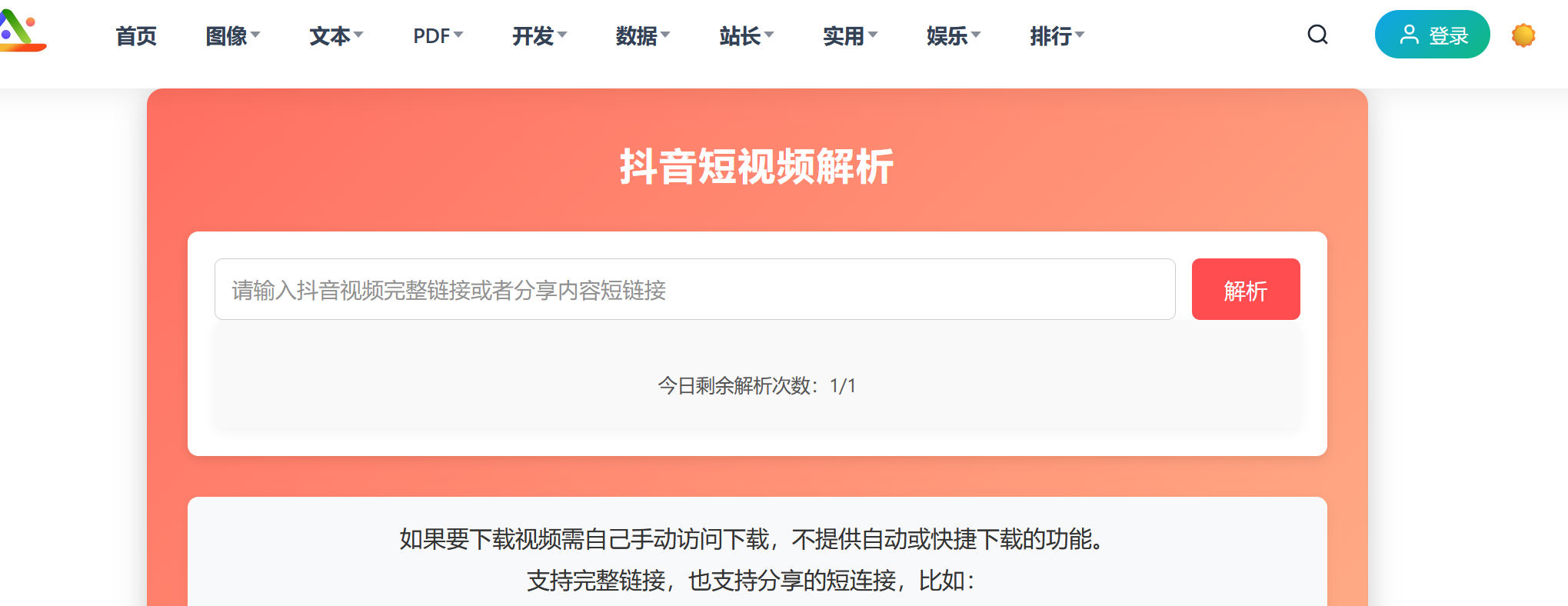Expand the 娱乐 dropdown menu
This screenshot has width=1568, height=606.
click(x=954, y=36)
